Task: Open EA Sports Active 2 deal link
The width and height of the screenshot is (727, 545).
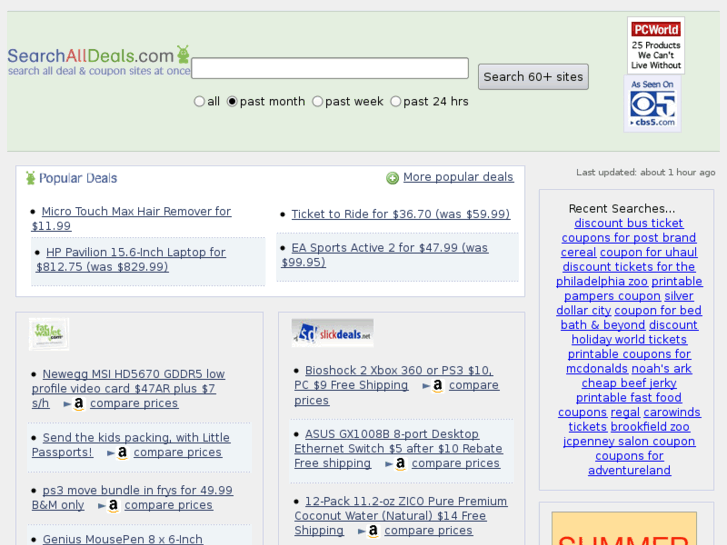Action: click(x=385, y=255)
